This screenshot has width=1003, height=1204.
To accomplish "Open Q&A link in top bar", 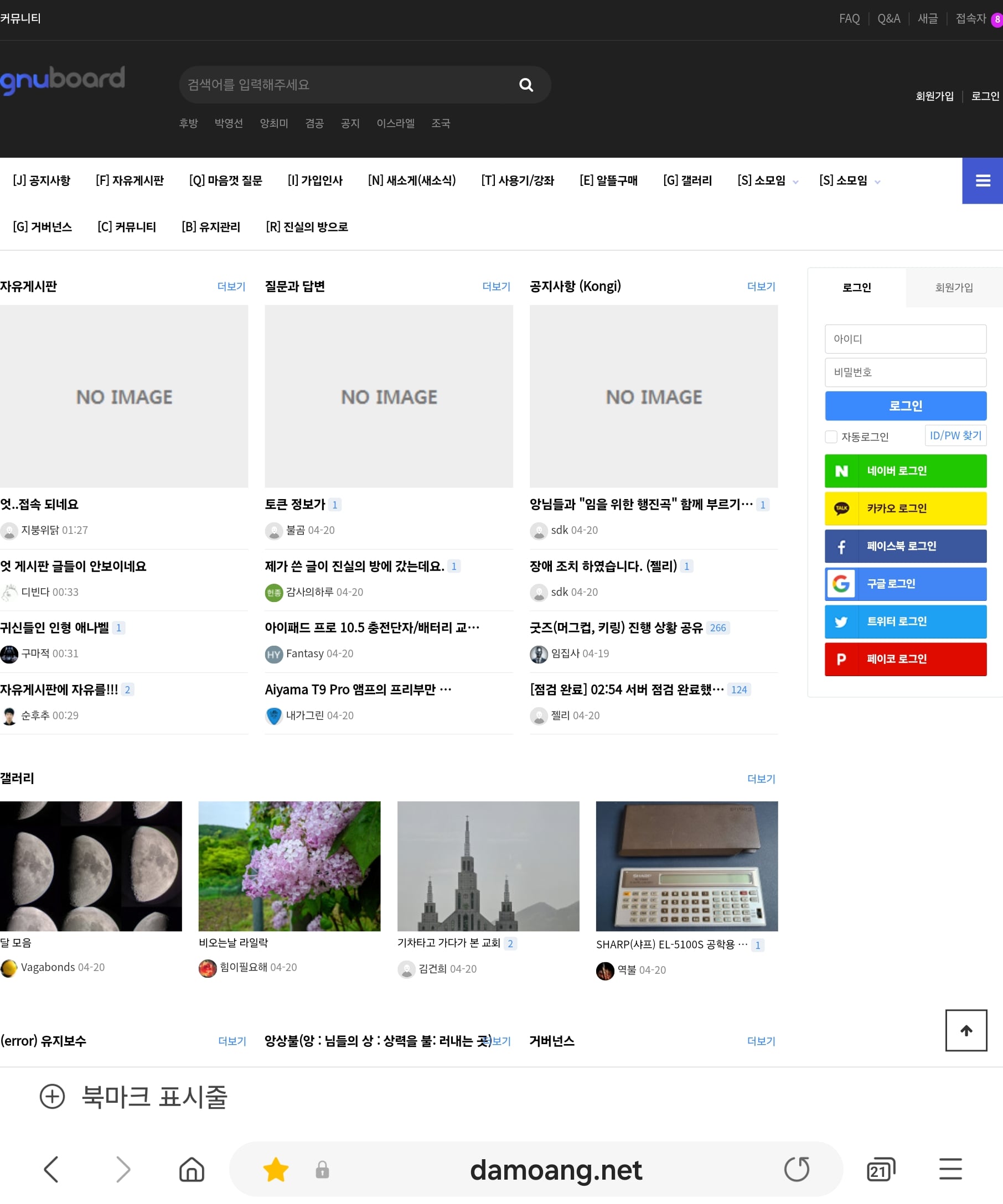I will (x=889, y=19).
